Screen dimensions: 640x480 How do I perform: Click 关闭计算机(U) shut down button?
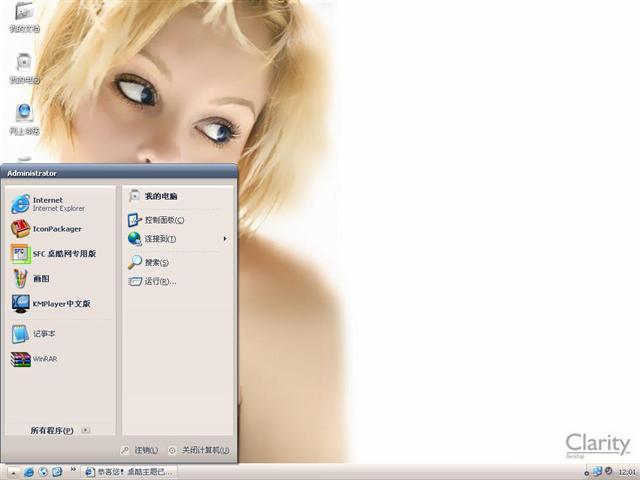(200, 450)
